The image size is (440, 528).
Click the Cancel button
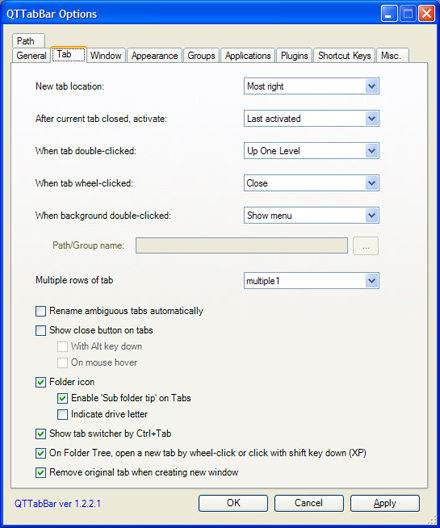[309, 503]
